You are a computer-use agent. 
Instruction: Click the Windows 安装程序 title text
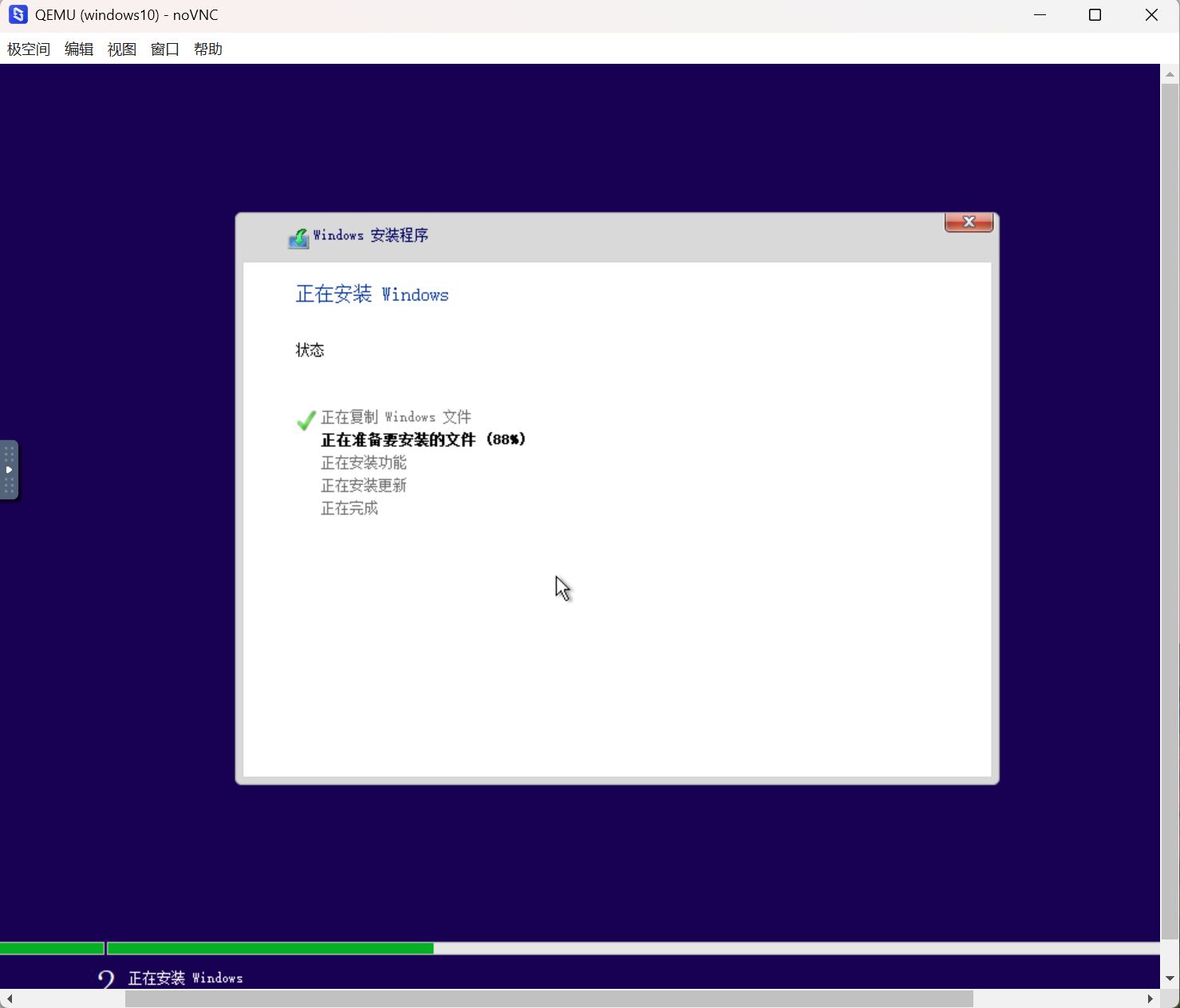click(371, 235)
